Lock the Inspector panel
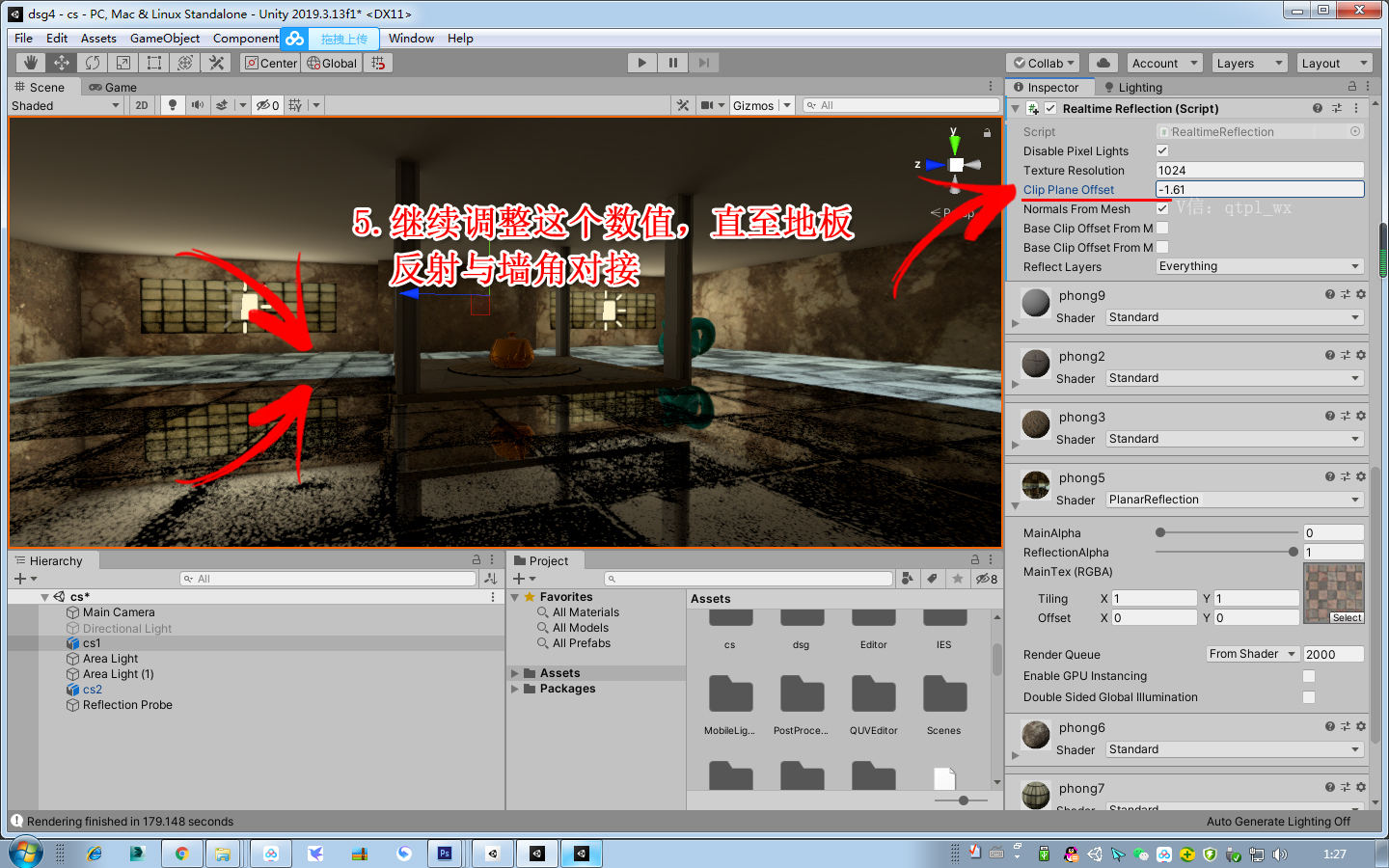The height and width of the screenshot is (868, 1389). (x=1352, y=87)
